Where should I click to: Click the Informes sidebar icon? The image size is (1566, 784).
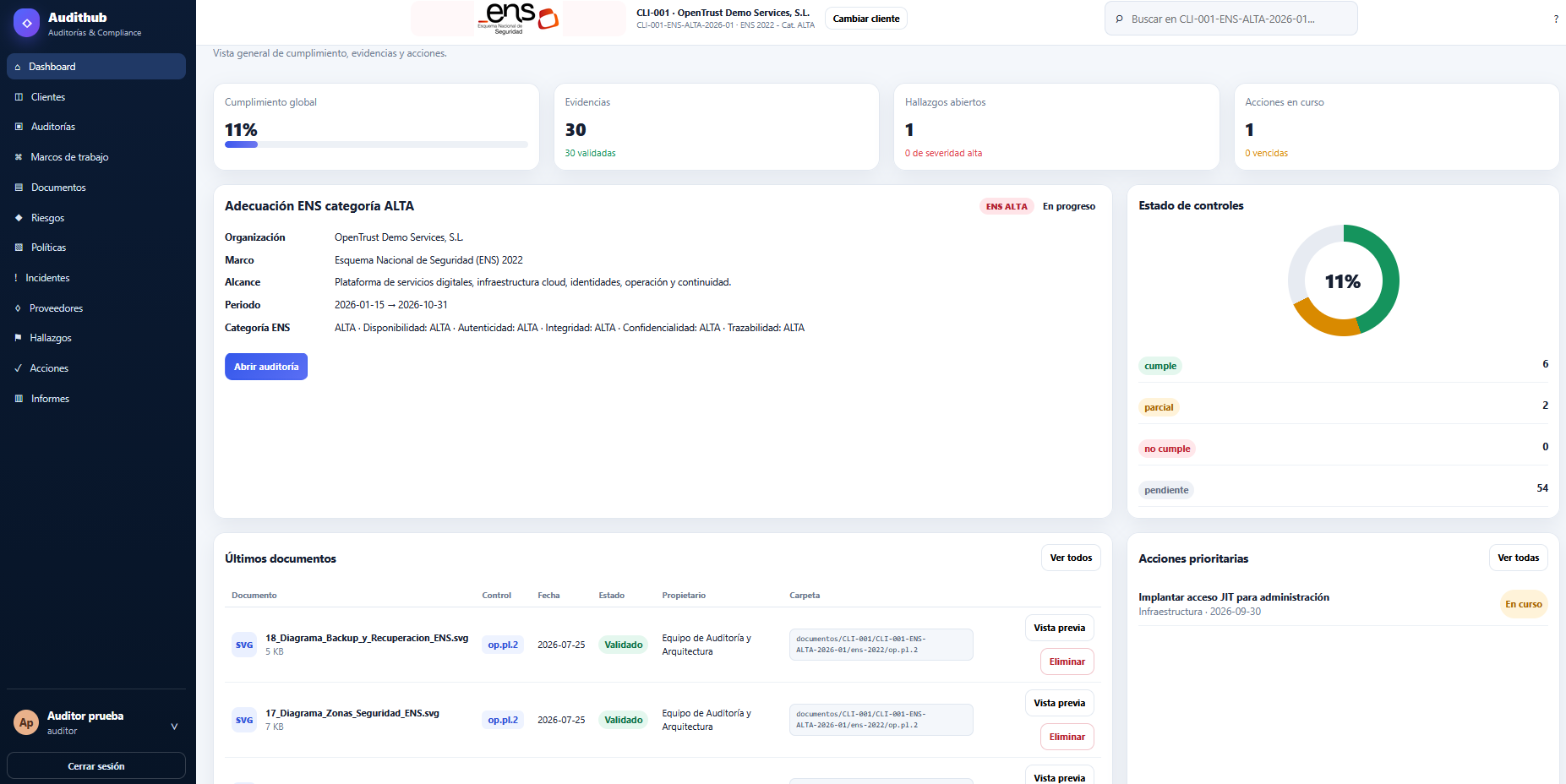(x=19, y=399)
